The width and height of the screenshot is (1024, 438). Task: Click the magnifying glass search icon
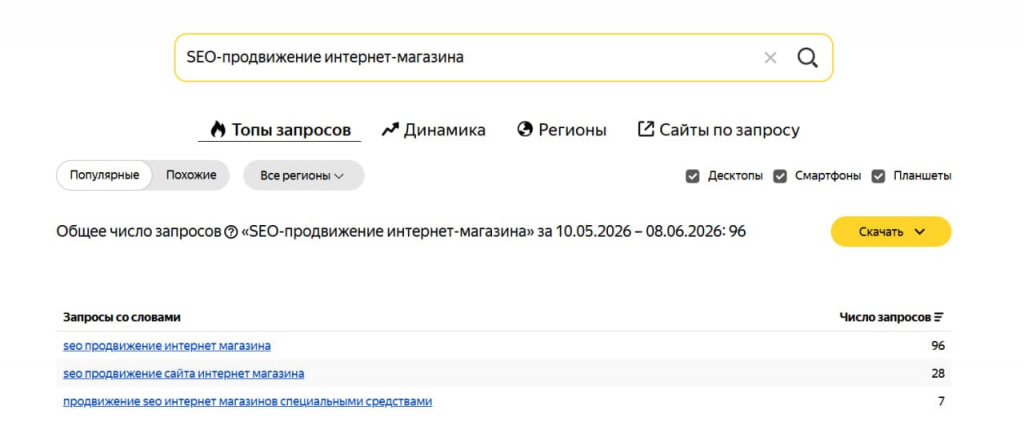coord(808,58)
